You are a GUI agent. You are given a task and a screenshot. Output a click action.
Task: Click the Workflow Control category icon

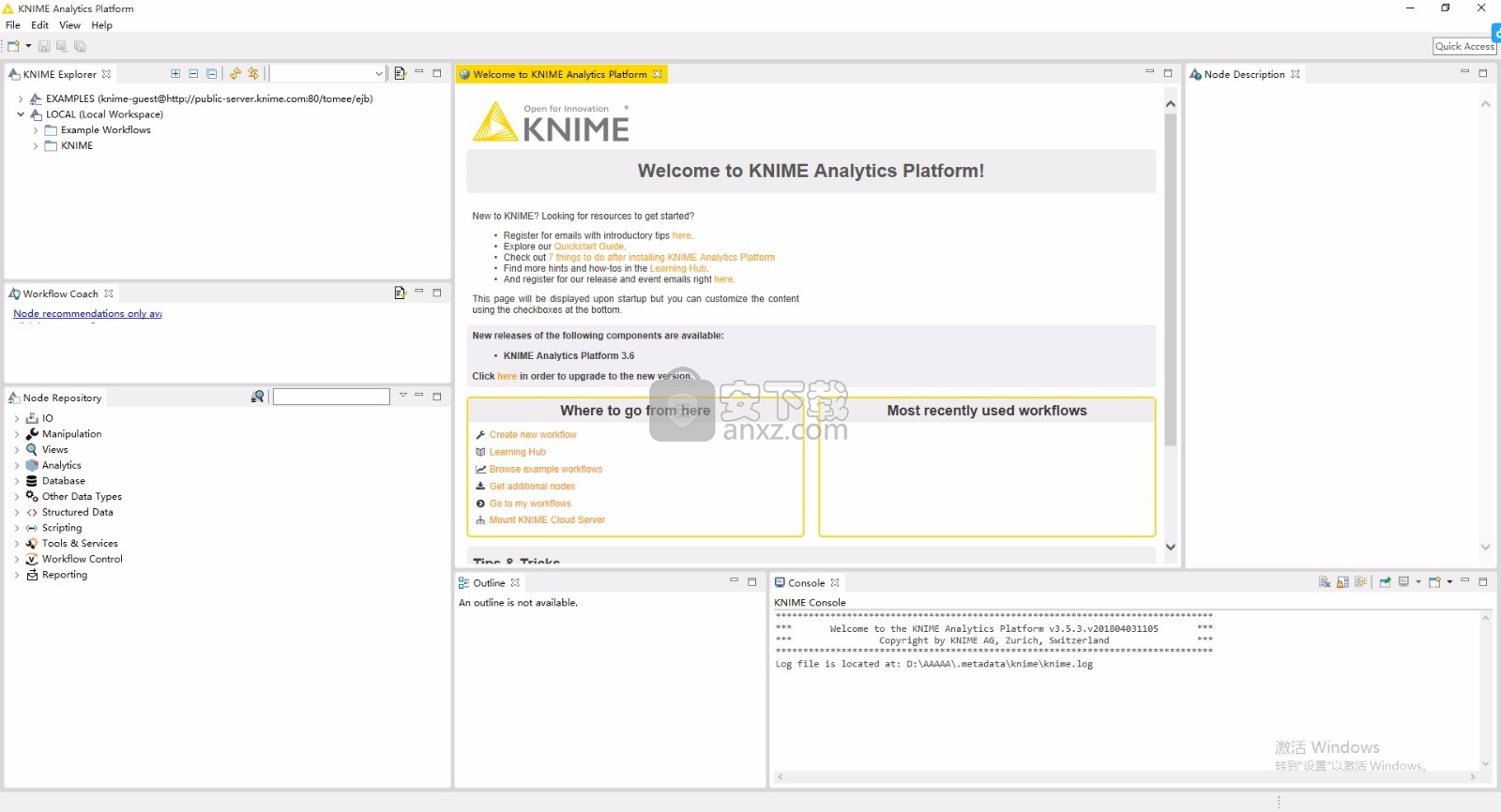pos(32,559)
